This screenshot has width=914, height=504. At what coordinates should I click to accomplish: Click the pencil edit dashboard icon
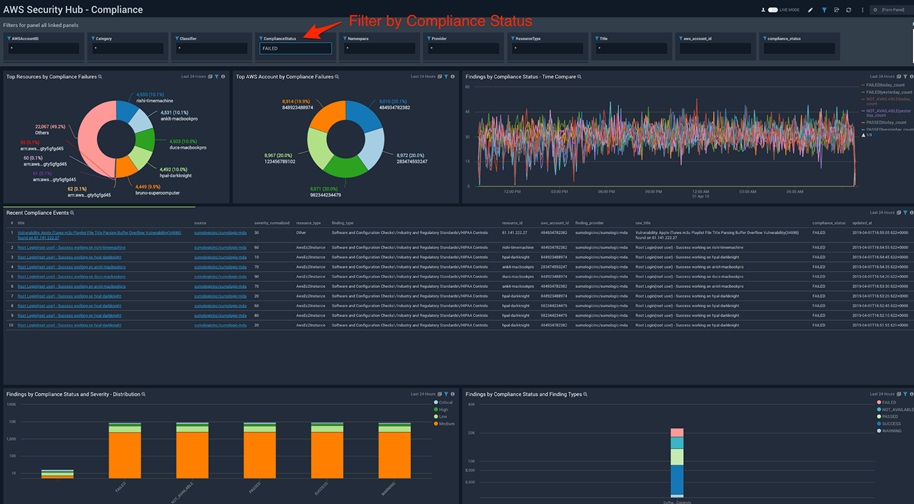(810, 10)
